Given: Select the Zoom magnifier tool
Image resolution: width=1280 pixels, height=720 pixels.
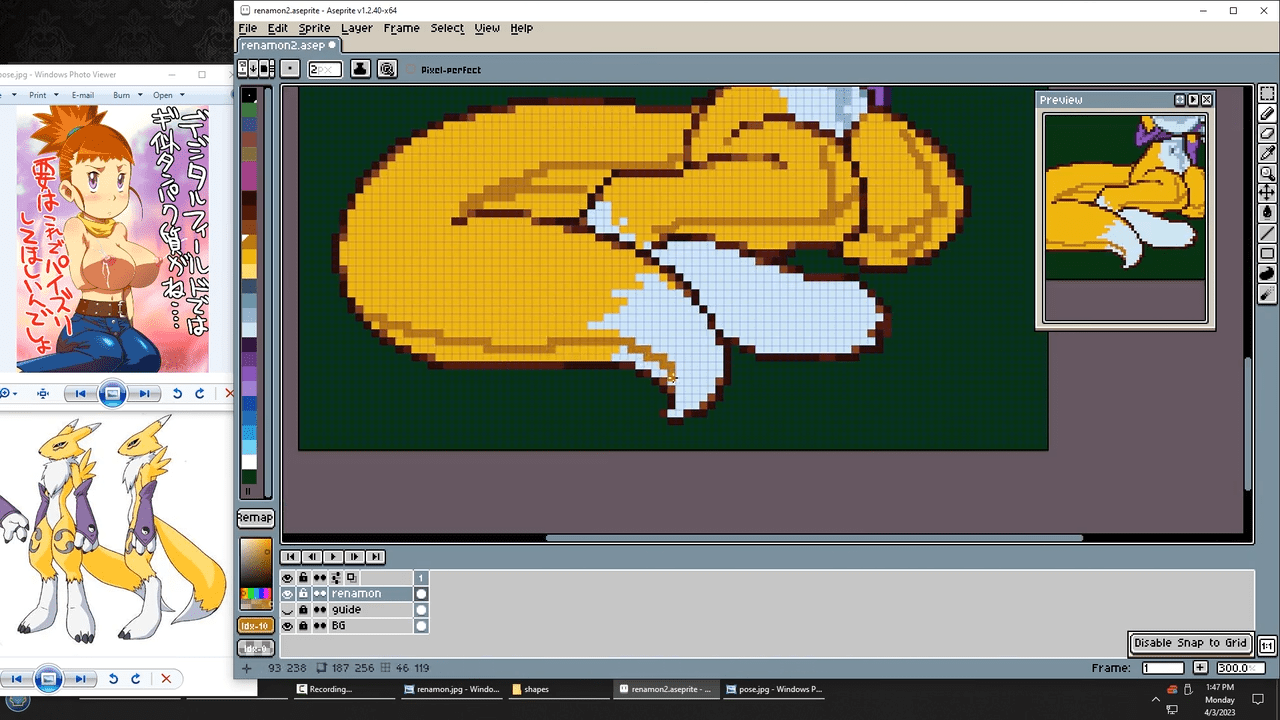Looking at the screenshot, I should (x=1267, y=173).
